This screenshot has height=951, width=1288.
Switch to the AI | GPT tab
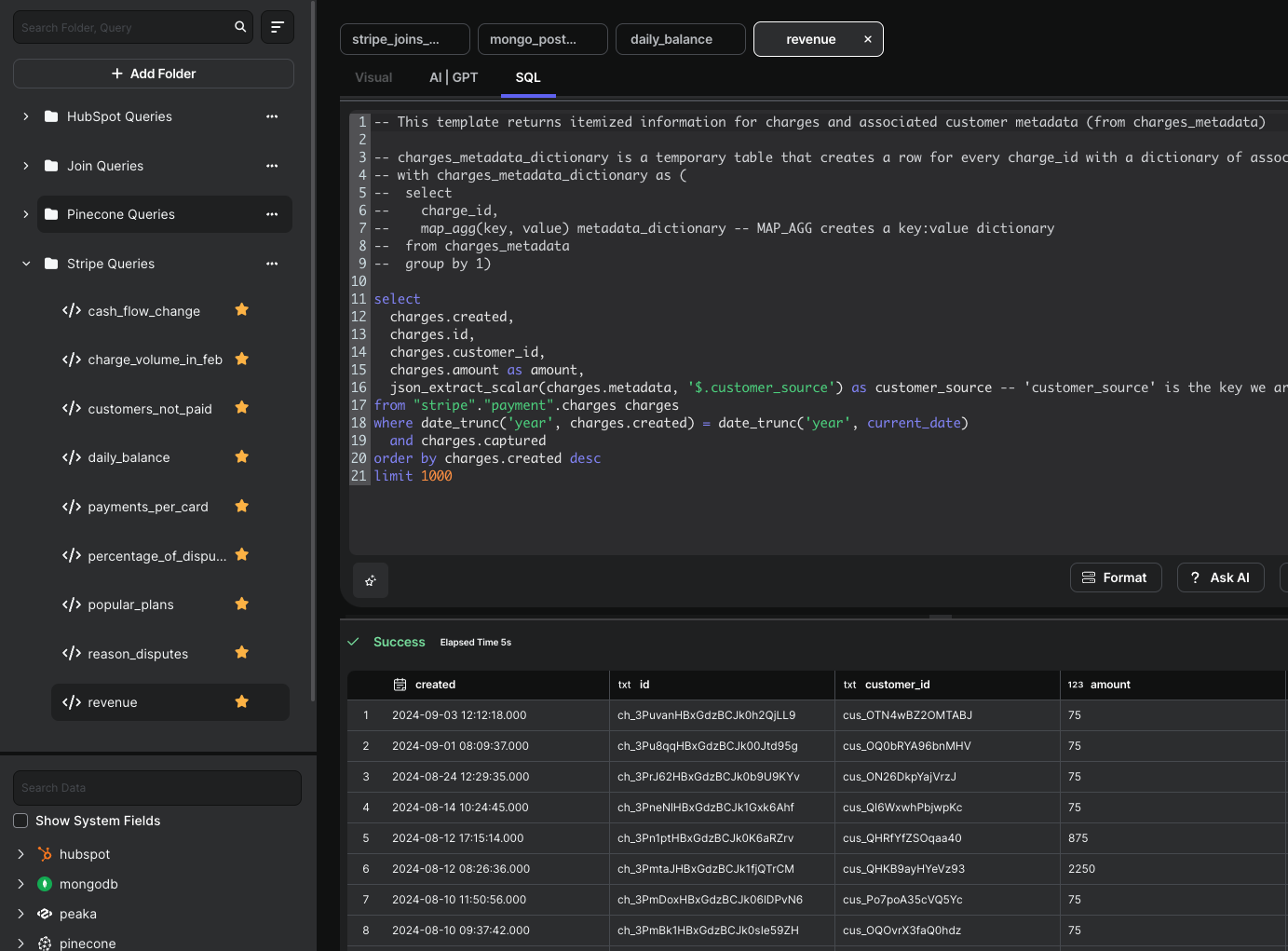click(454, 77)
